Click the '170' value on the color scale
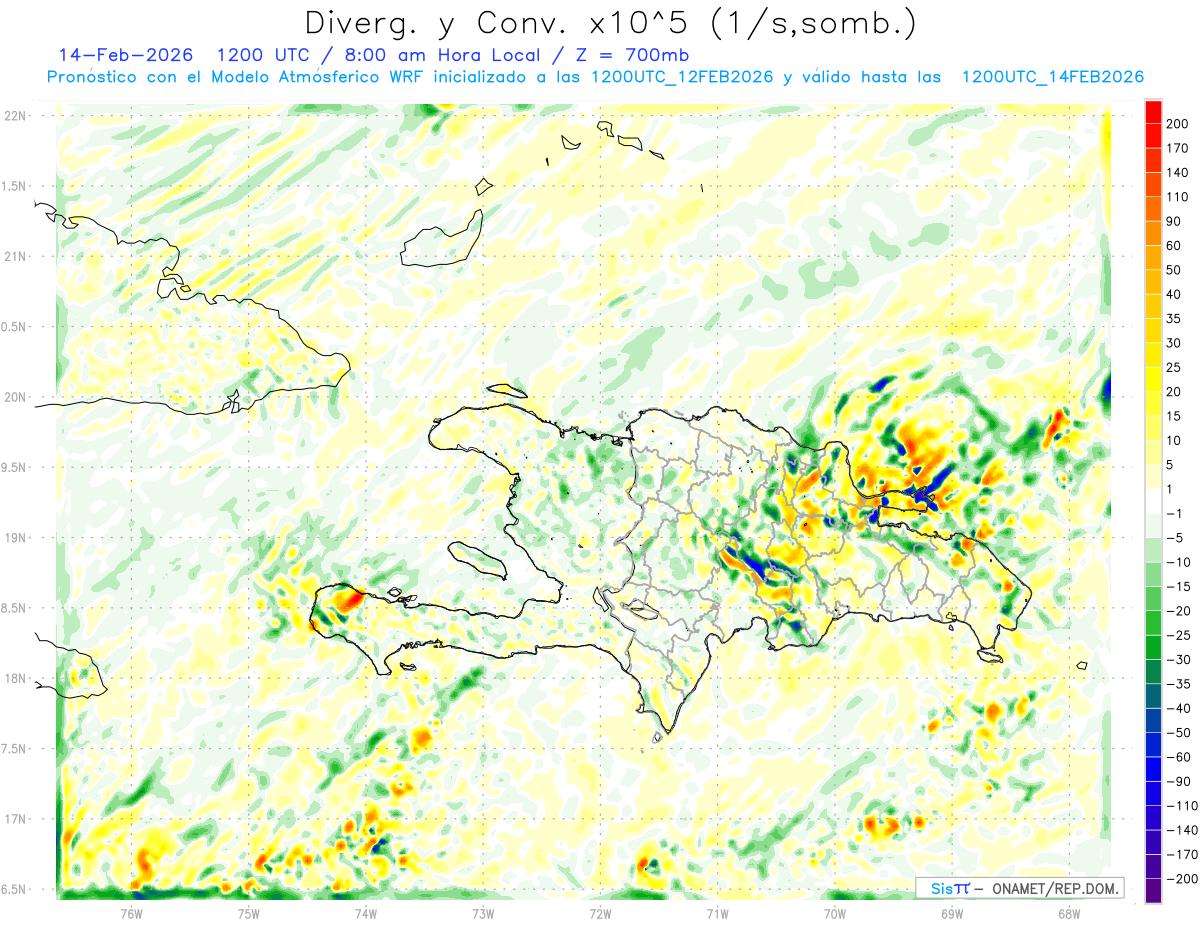The height and width of the screenshot is (927, 1200). tap(1178, 148)
